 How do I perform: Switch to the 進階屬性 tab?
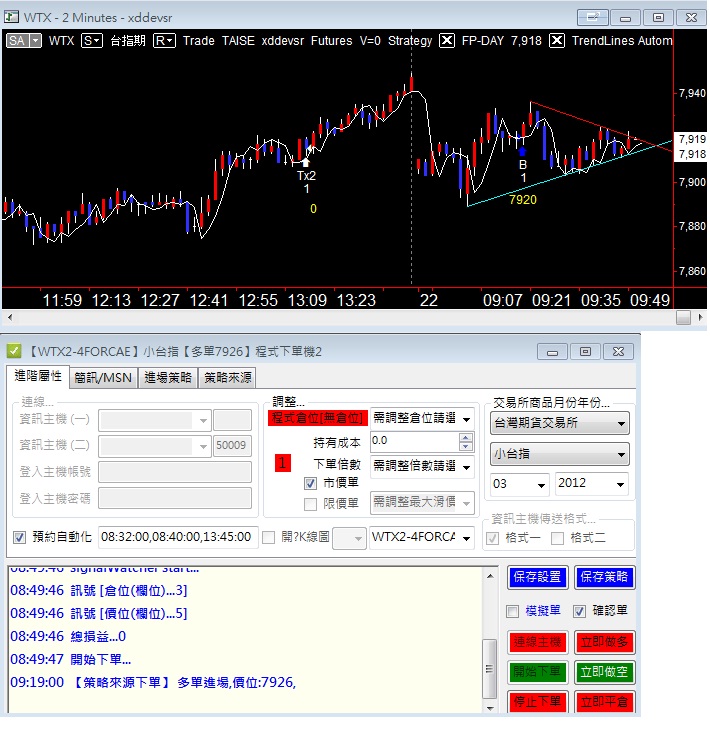[38, 376]
